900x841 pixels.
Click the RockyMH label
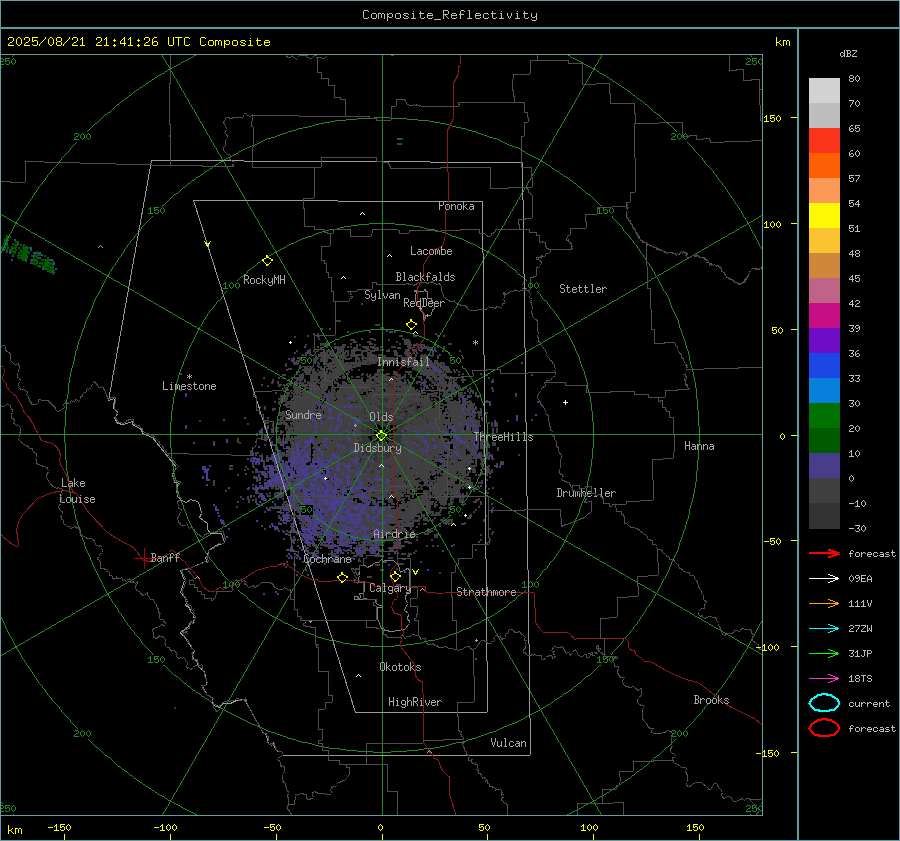(x=264, y=280)
